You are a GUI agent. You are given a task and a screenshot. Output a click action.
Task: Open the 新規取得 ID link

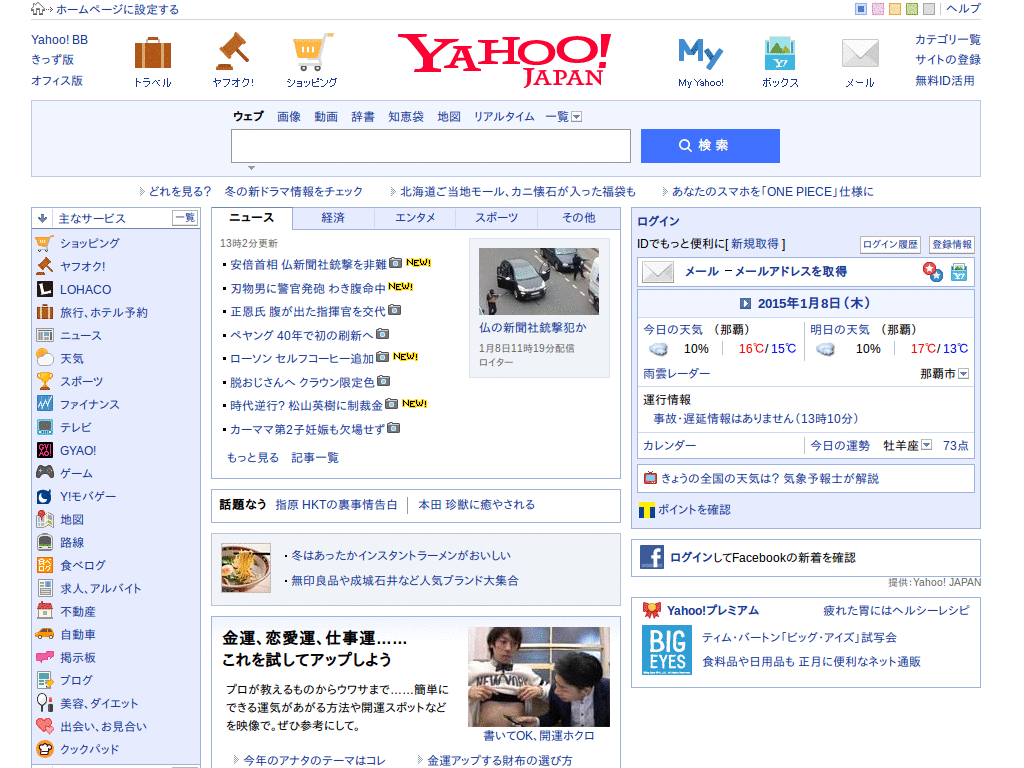755,244
